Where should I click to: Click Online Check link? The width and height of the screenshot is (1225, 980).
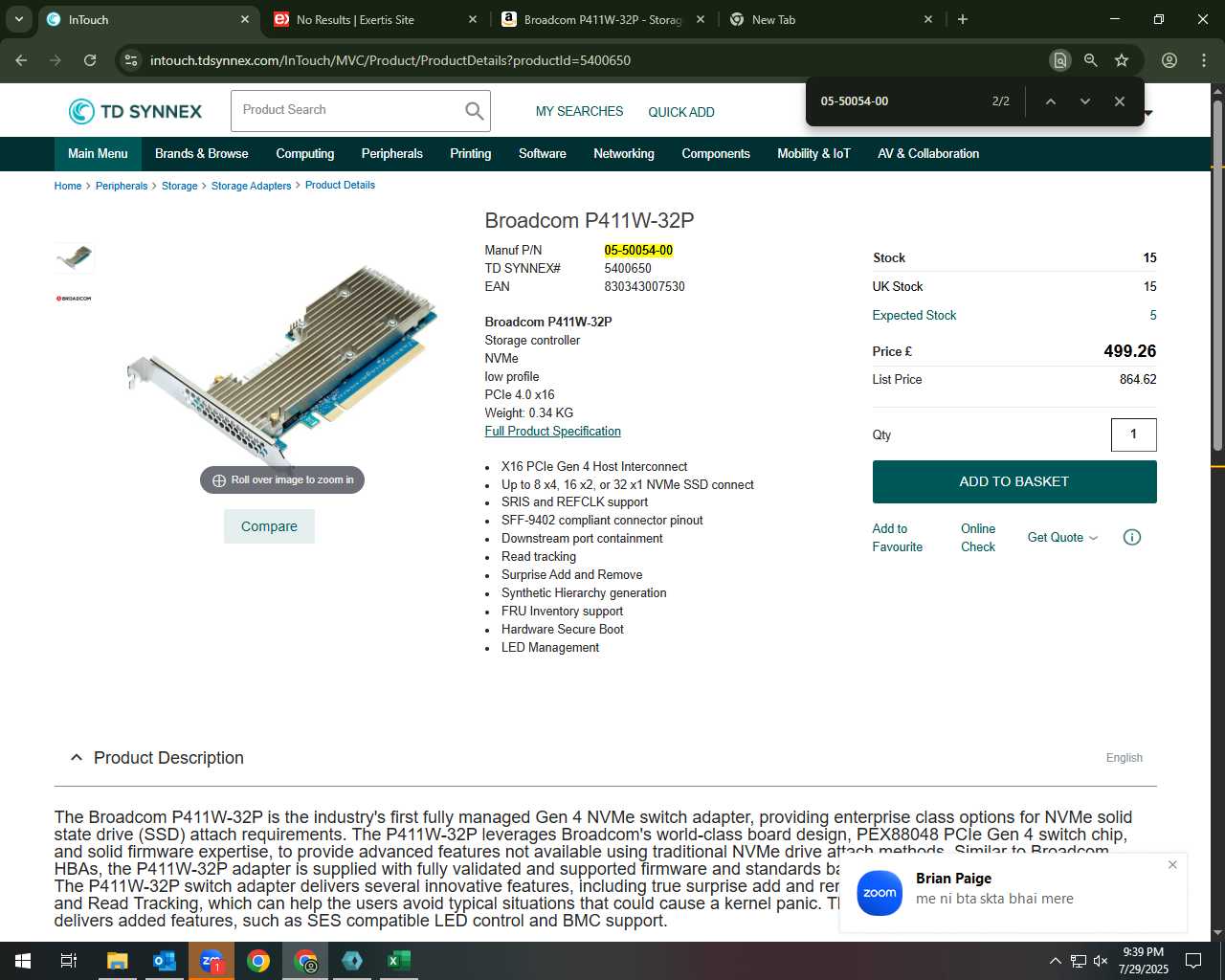point(978,538)
